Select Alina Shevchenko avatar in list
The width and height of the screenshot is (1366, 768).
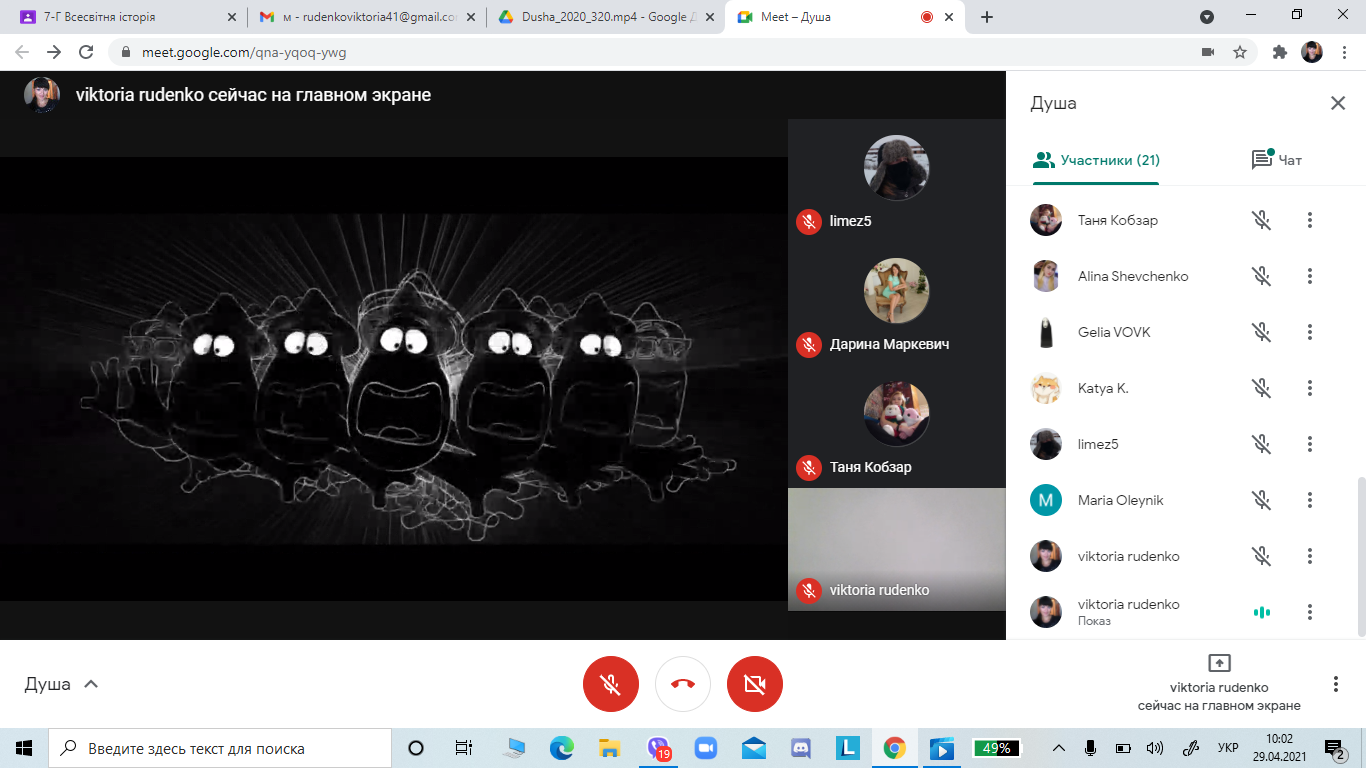point(1046,276)
